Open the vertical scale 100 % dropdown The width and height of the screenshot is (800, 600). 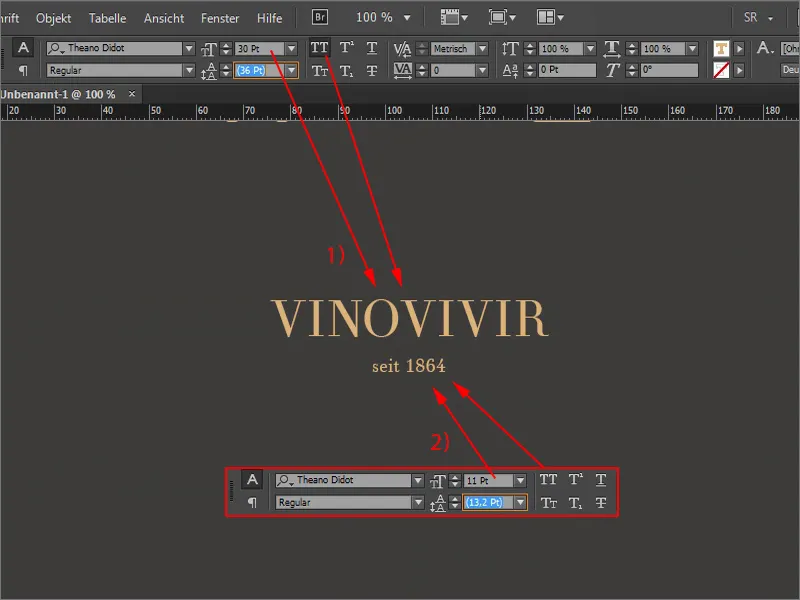[x=590, y=48]
